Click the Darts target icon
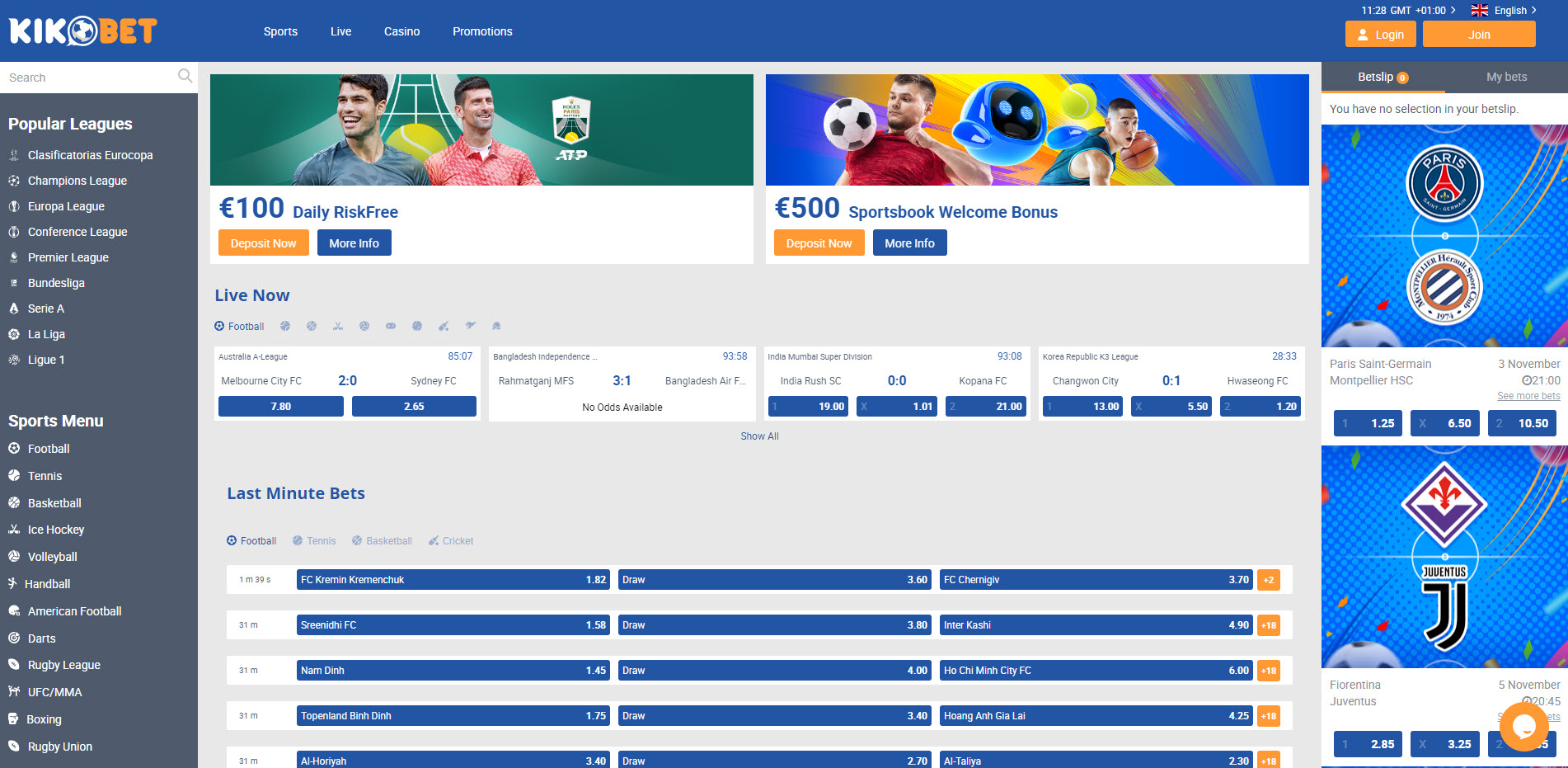 [x=14, y=638]
